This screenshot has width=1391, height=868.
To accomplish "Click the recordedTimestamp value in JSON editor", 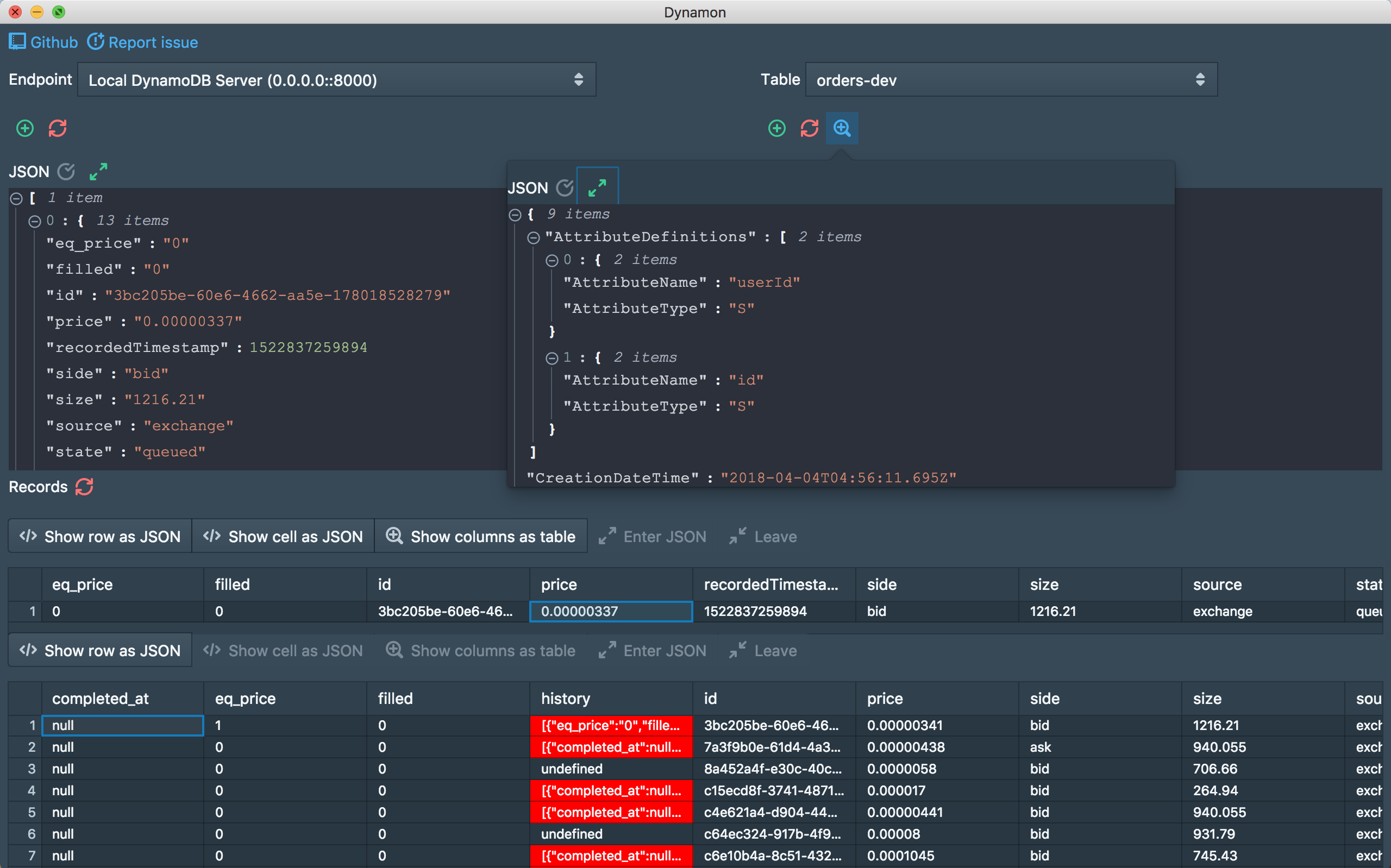I will pyautogui.click(x=308, y=347).
